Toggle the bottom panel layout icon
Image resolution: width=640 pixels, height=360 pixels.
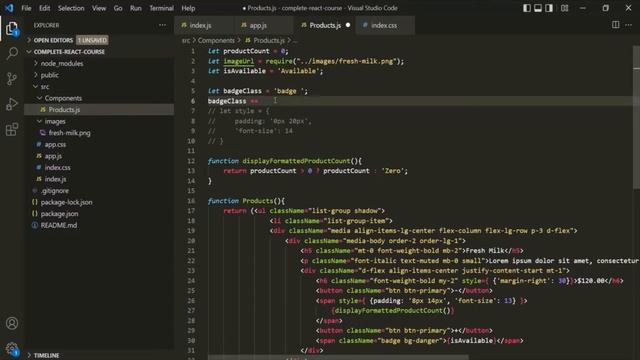pyautogui.click(x=538, y=8)
